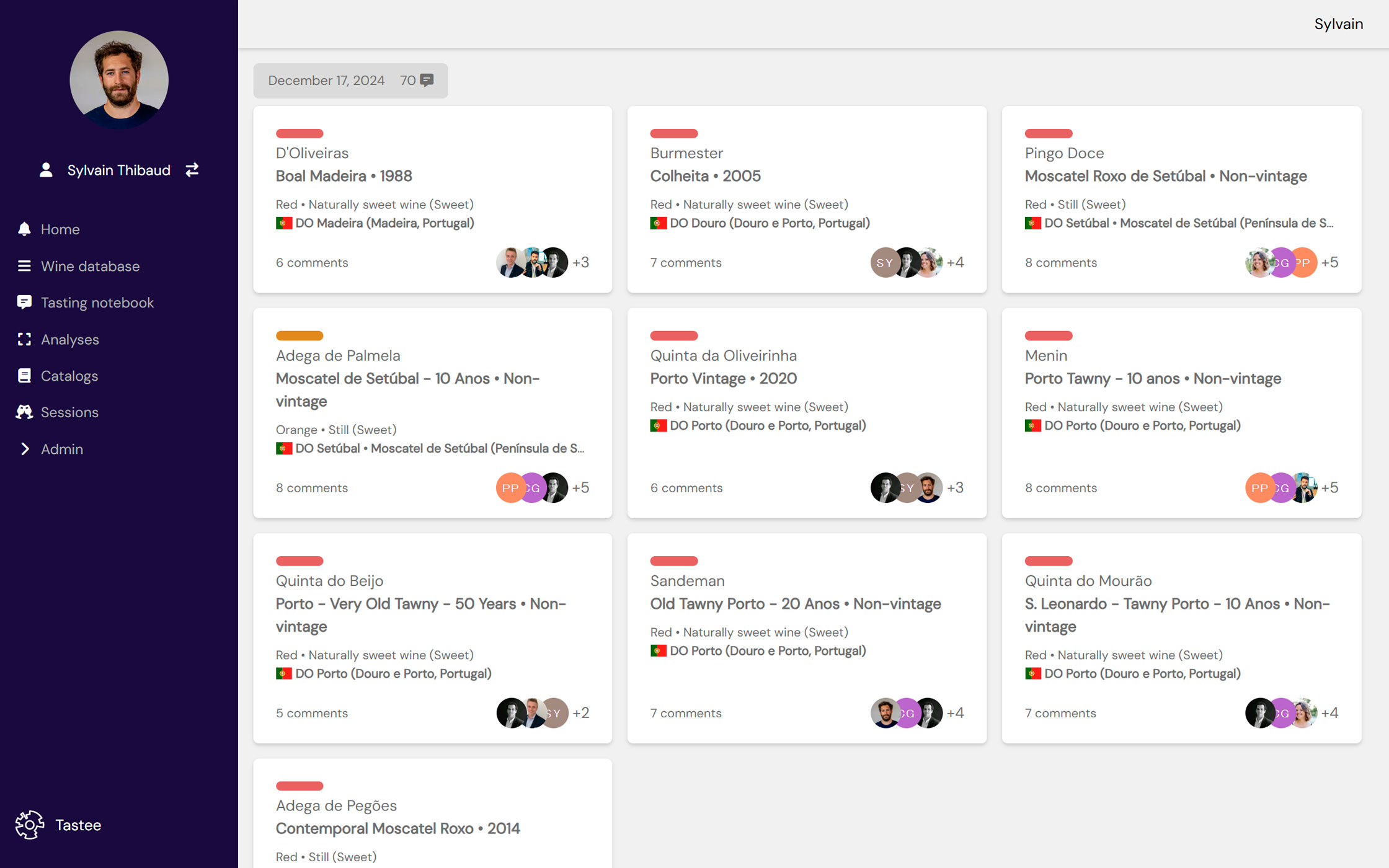Click the Quinta do Mourão producer name
1389x868 pixels.
click(1088, 581)
